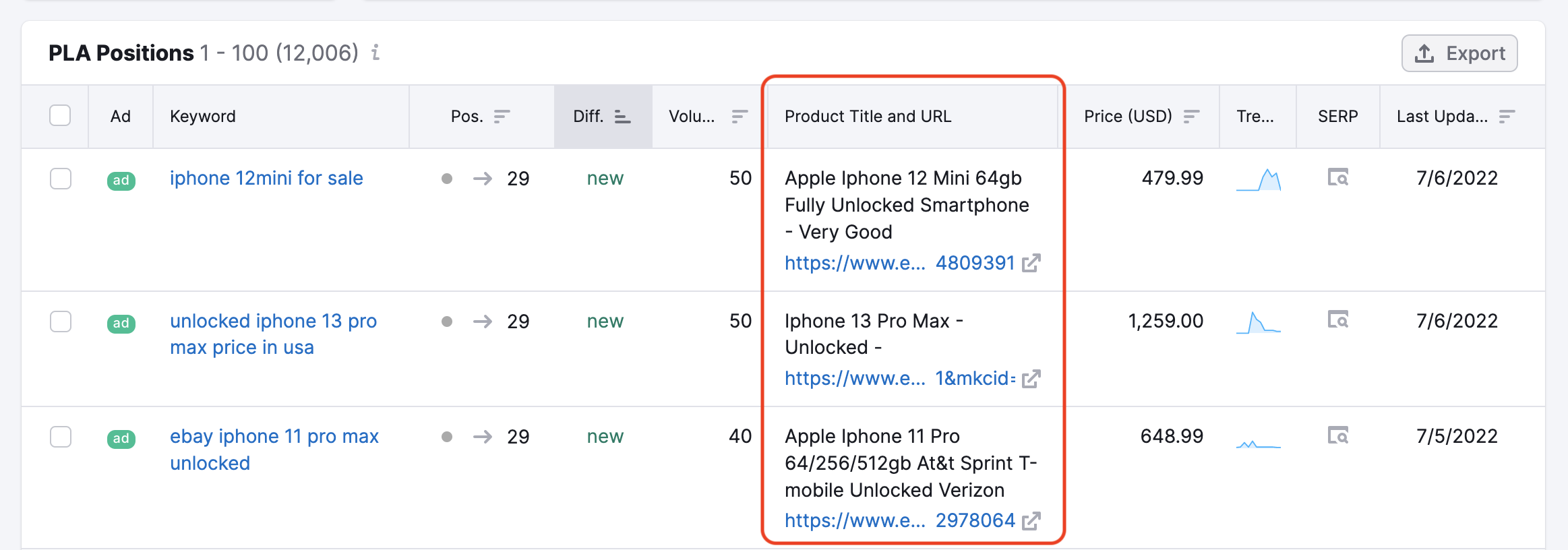Sort by the Pos. column sort icon
1568x550 pixels.
(x=502, y=117)
